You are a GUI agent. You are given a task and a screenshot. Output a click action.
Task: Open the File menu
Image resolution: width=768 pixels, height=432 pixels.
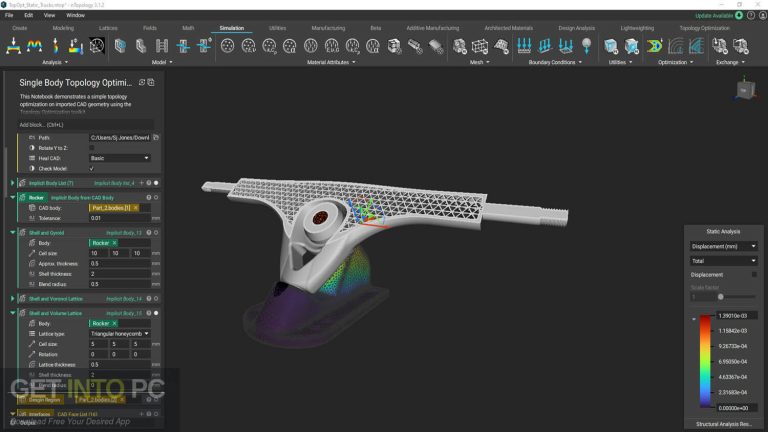[x=9, y=15]
